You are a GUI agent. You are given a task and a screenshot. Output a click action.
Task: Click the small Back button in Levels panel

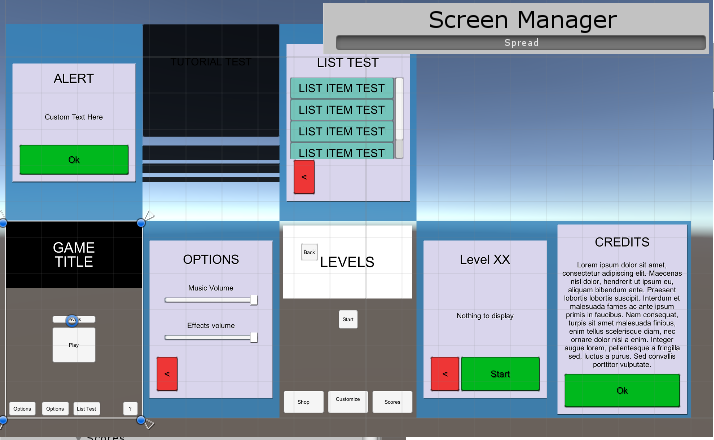tap(309, 252)
